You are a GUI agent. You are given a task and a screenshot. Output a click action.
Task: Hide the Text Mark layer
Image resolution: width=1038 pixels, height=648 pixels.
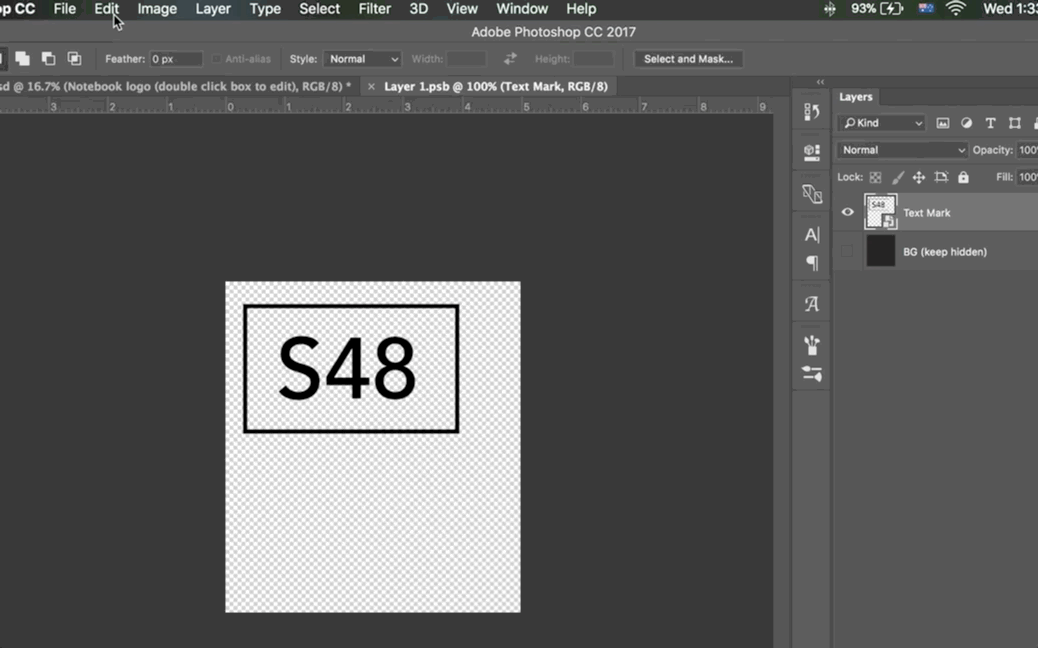pyautogui.click(x=847, y=212)
